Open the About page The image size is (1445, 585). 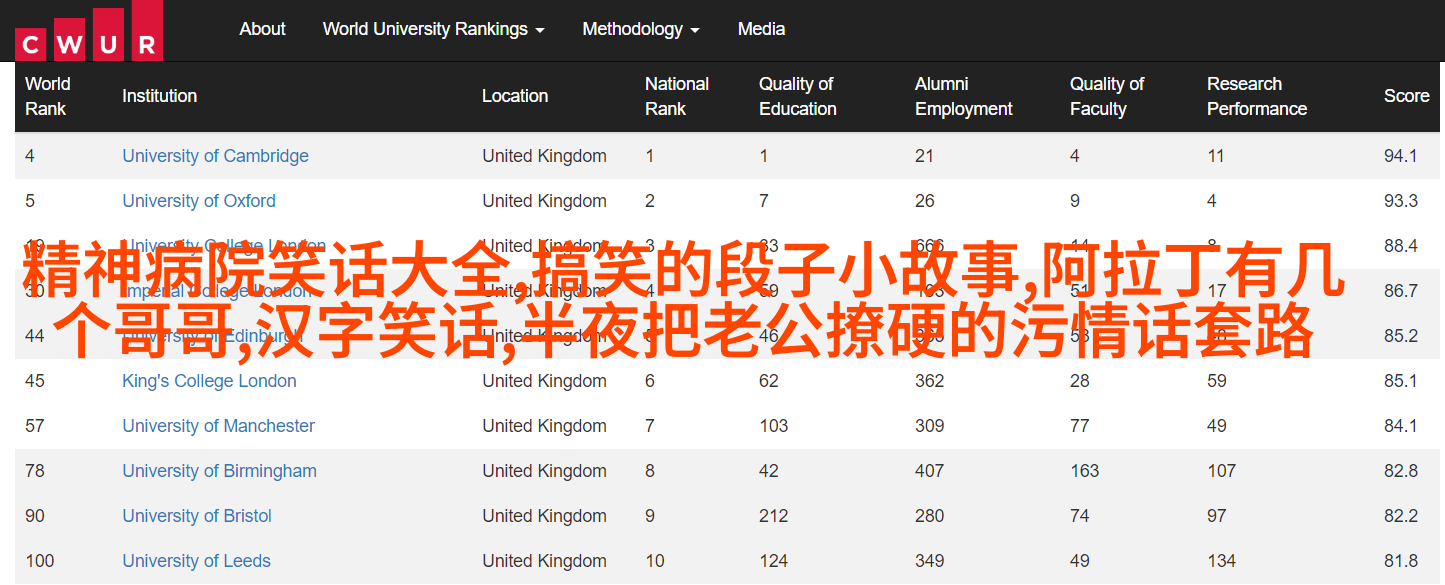click(262, 29)
